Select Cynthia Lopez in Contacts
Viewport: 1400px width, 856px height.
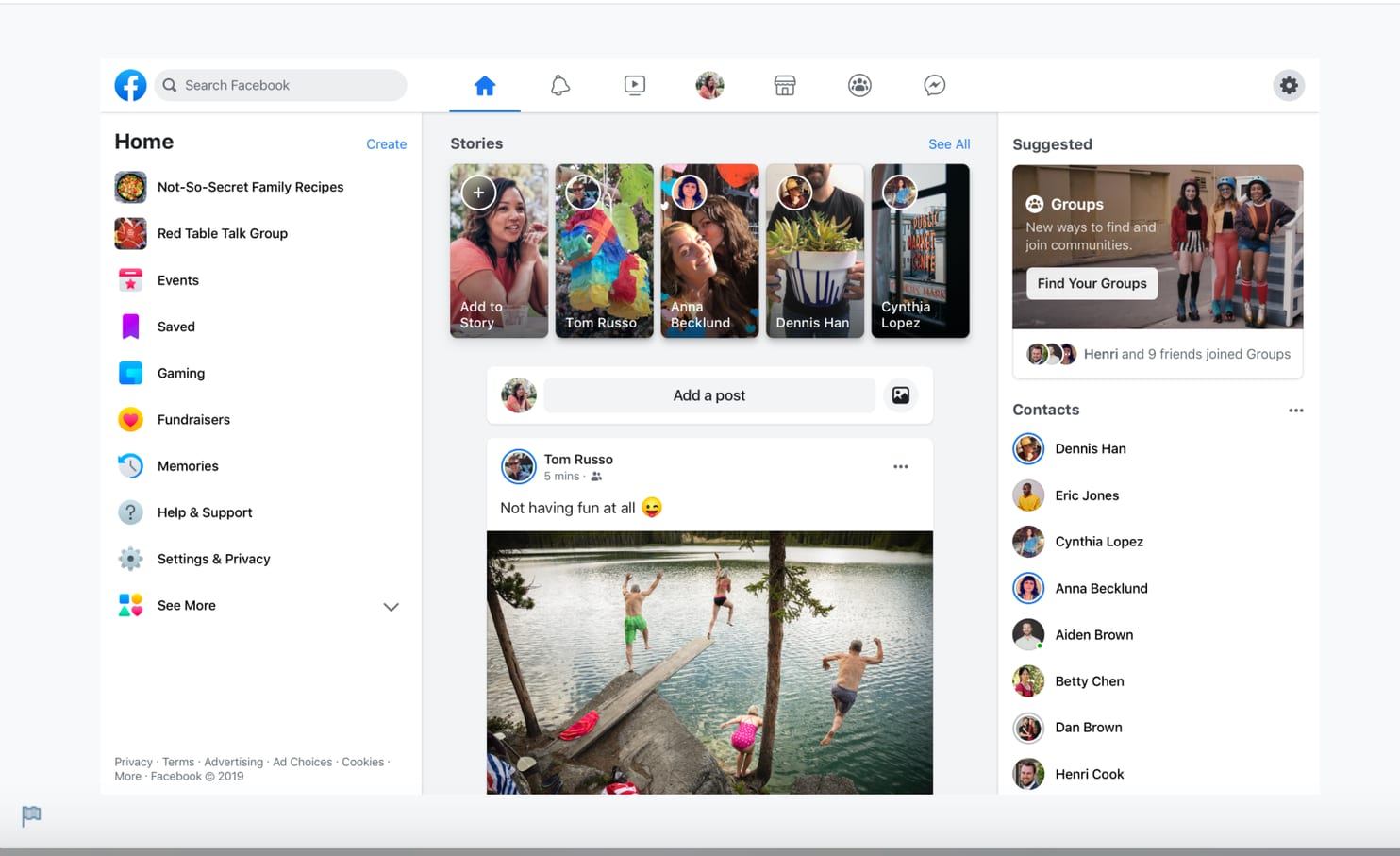(x=1098, y=542)
